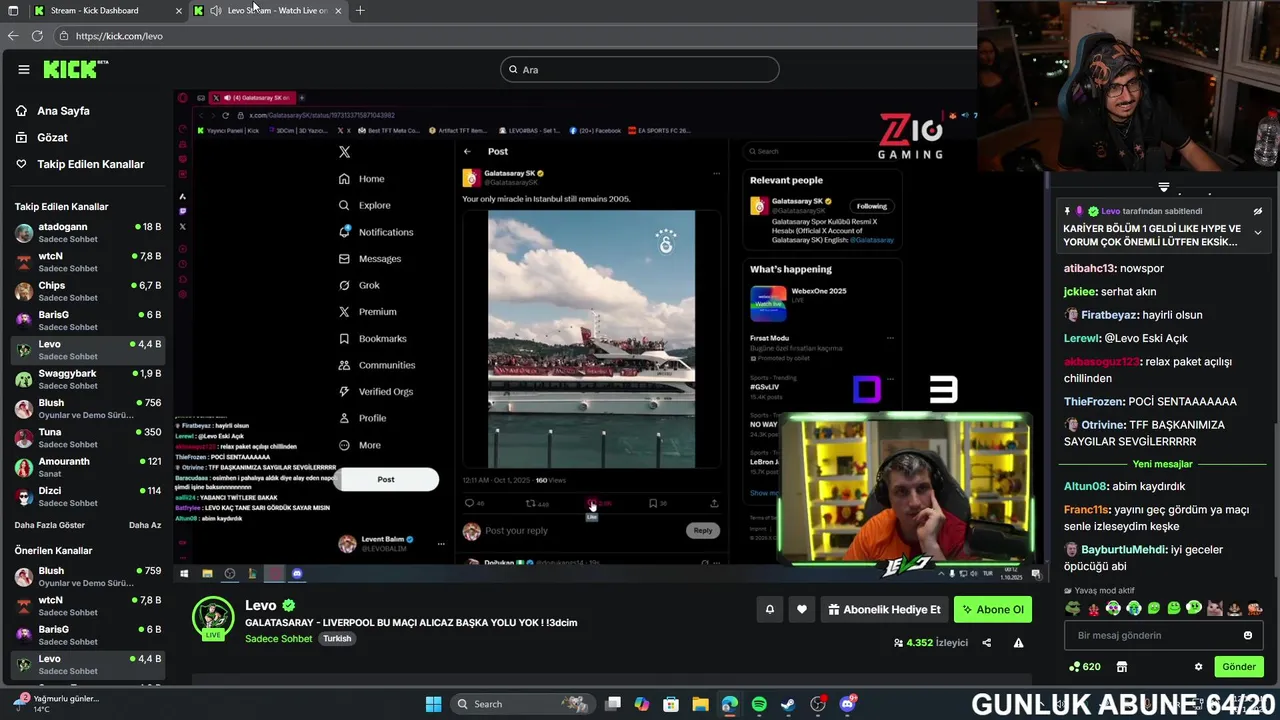Open emoji picker in chat input

pos(1248,635)
